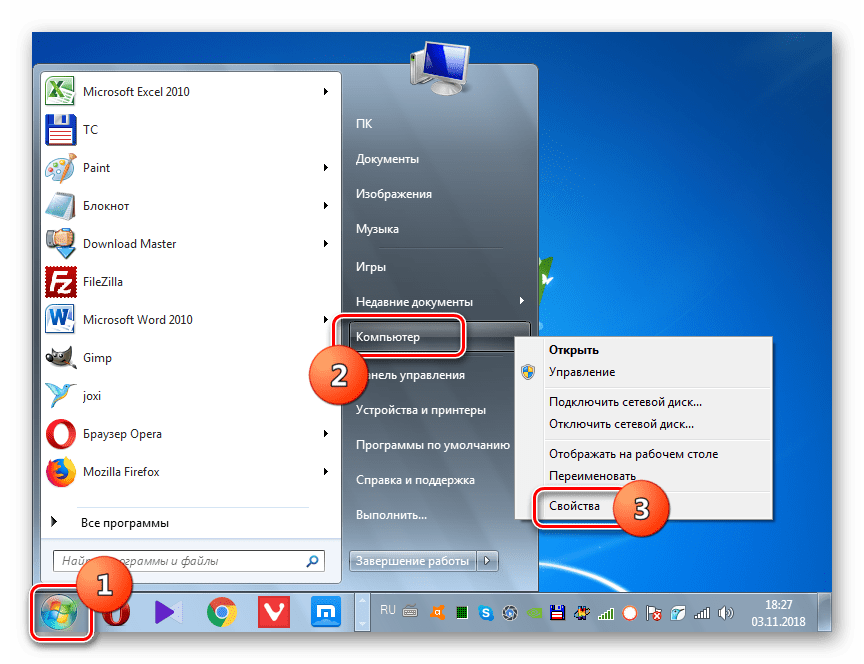Screen dimensions: 864x664
Task: Open the NVIDIA tray icon
Action: click(534, 612)
